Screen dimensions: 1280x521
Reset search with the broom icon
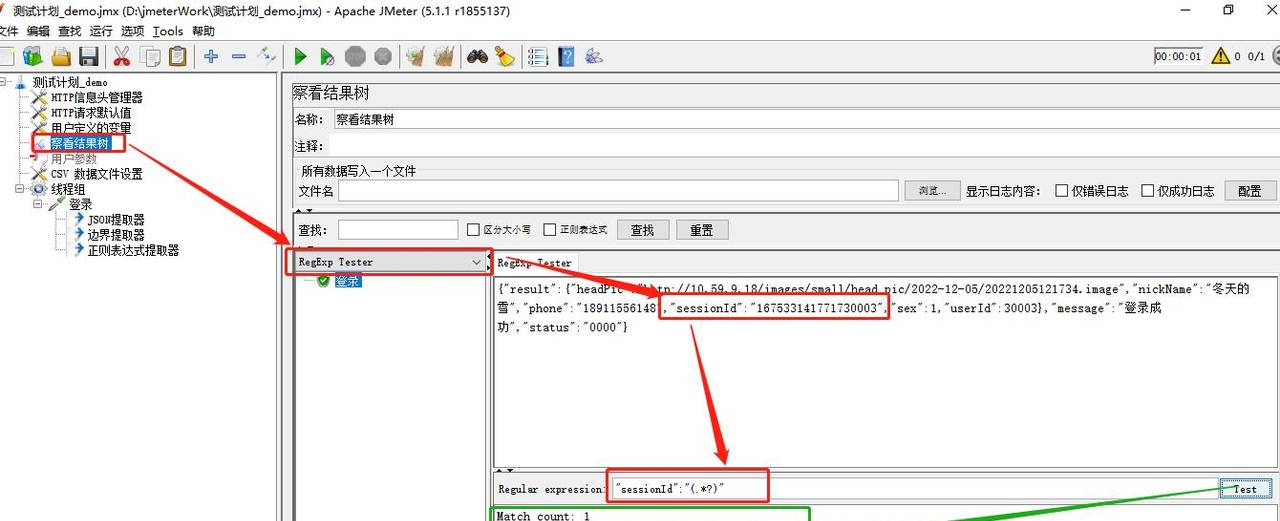tap(504, 56)
